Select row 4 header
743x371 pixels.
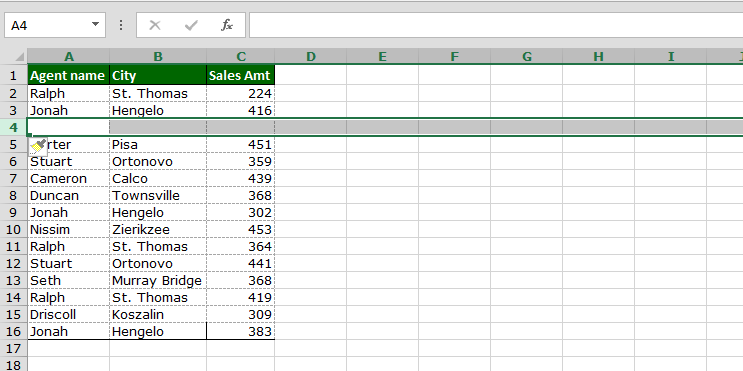[13, 127]
